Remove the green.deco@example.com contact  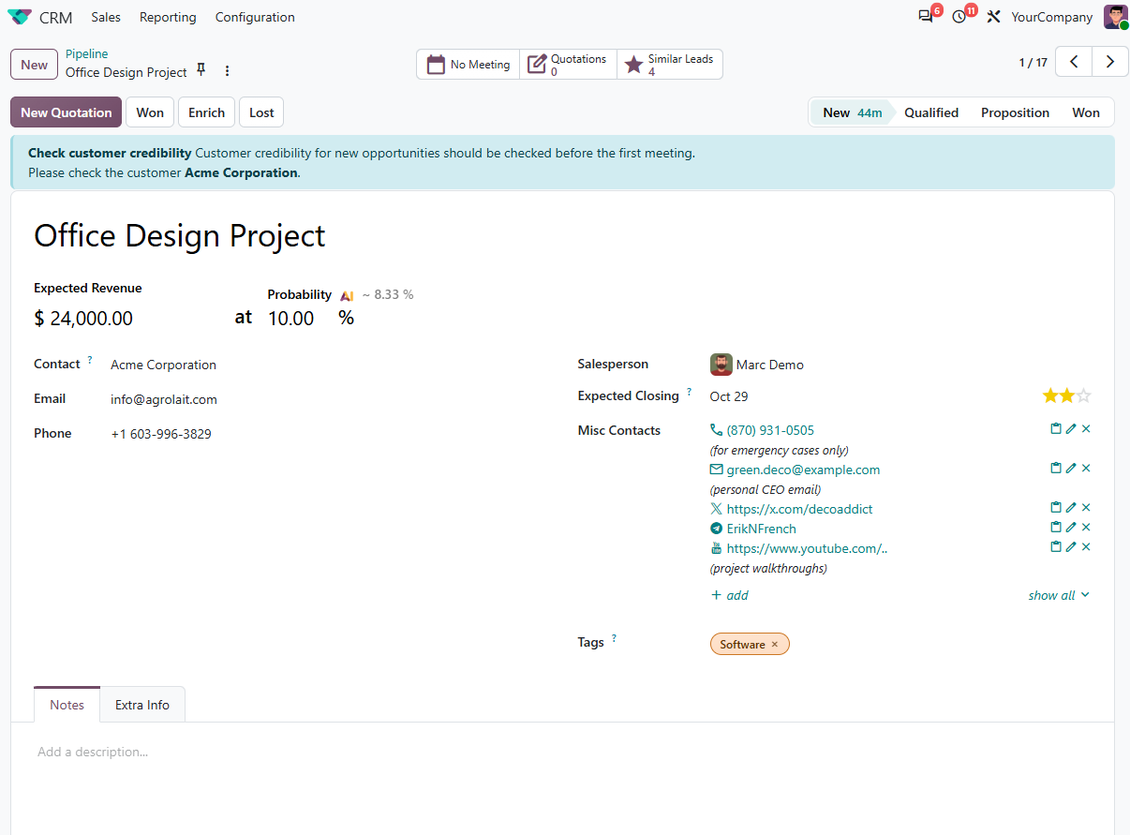(1086, 468)
